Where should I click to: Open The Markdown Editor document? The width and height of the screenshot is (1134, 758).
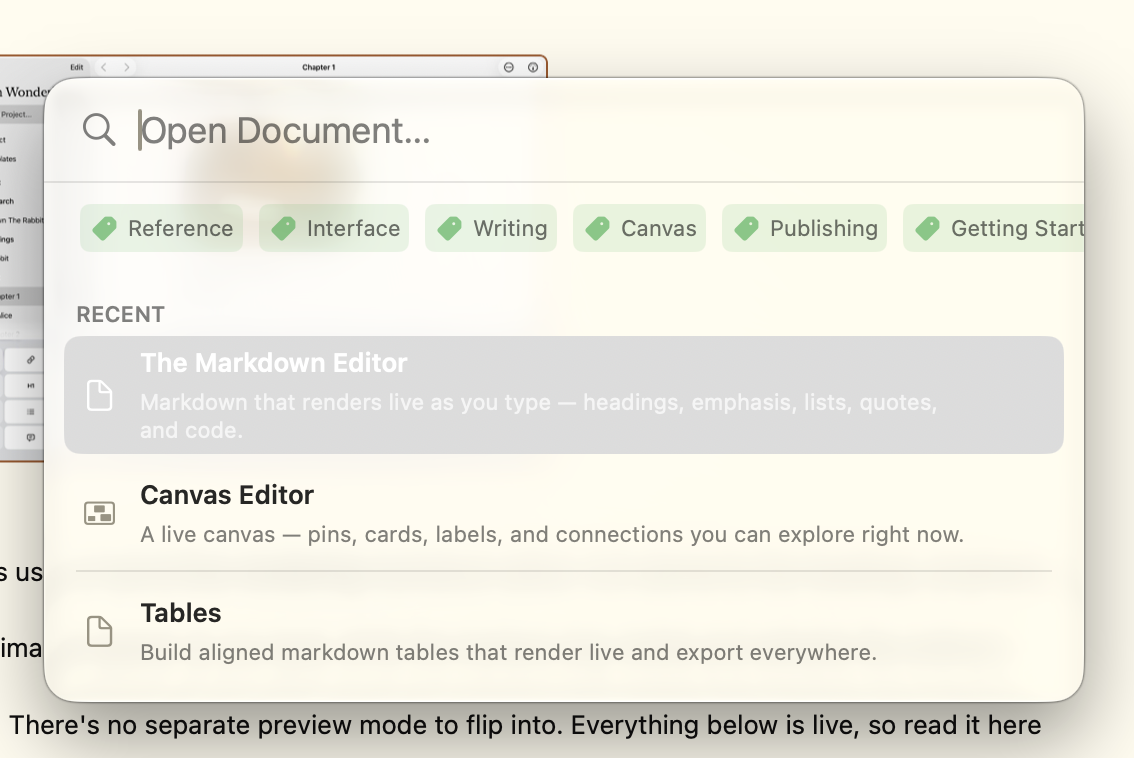(564, 395)
